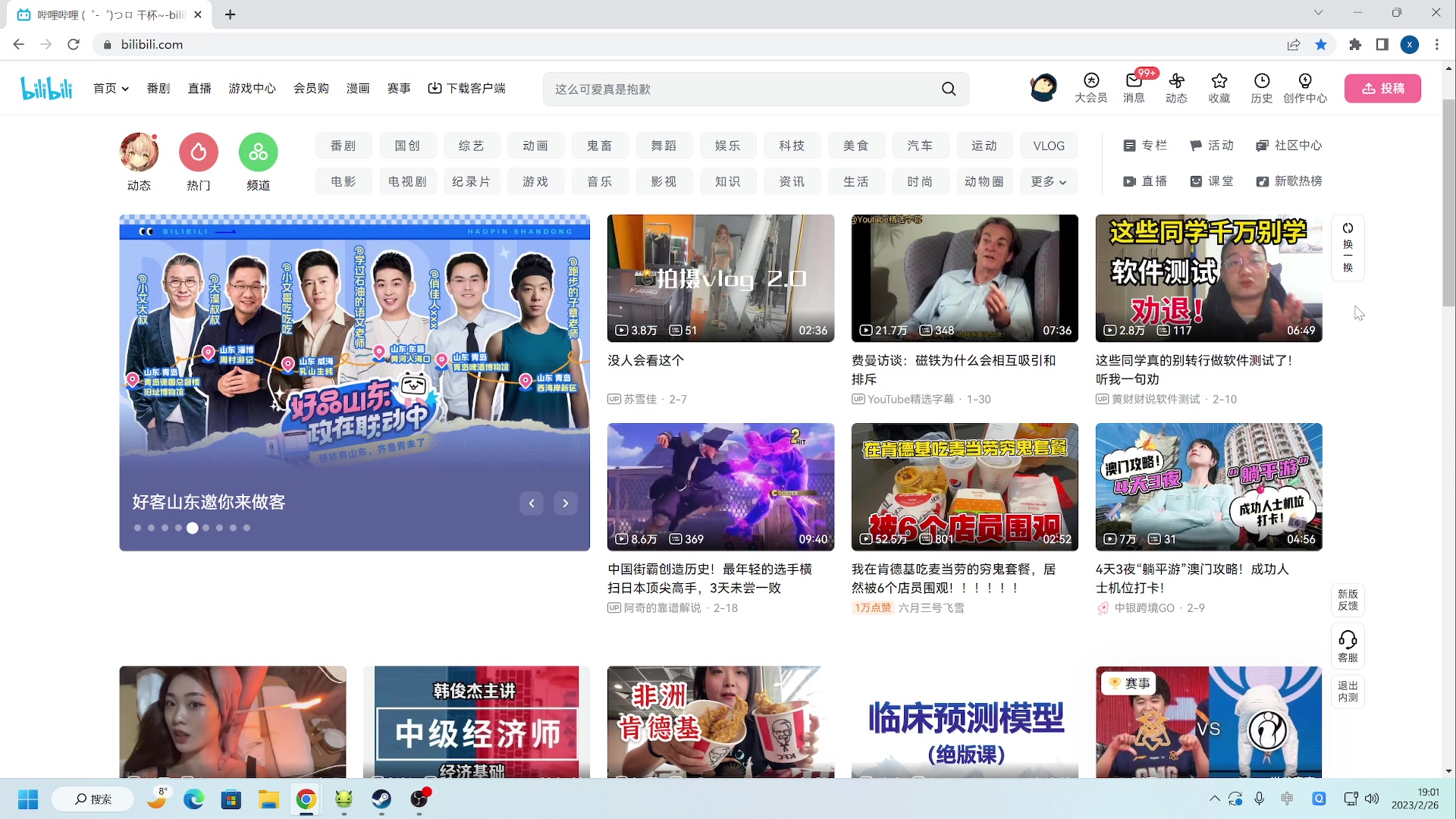Click the 热门 flame circle icon
The width and height of the screenshot is (1456, 819).
pos(199,152)
